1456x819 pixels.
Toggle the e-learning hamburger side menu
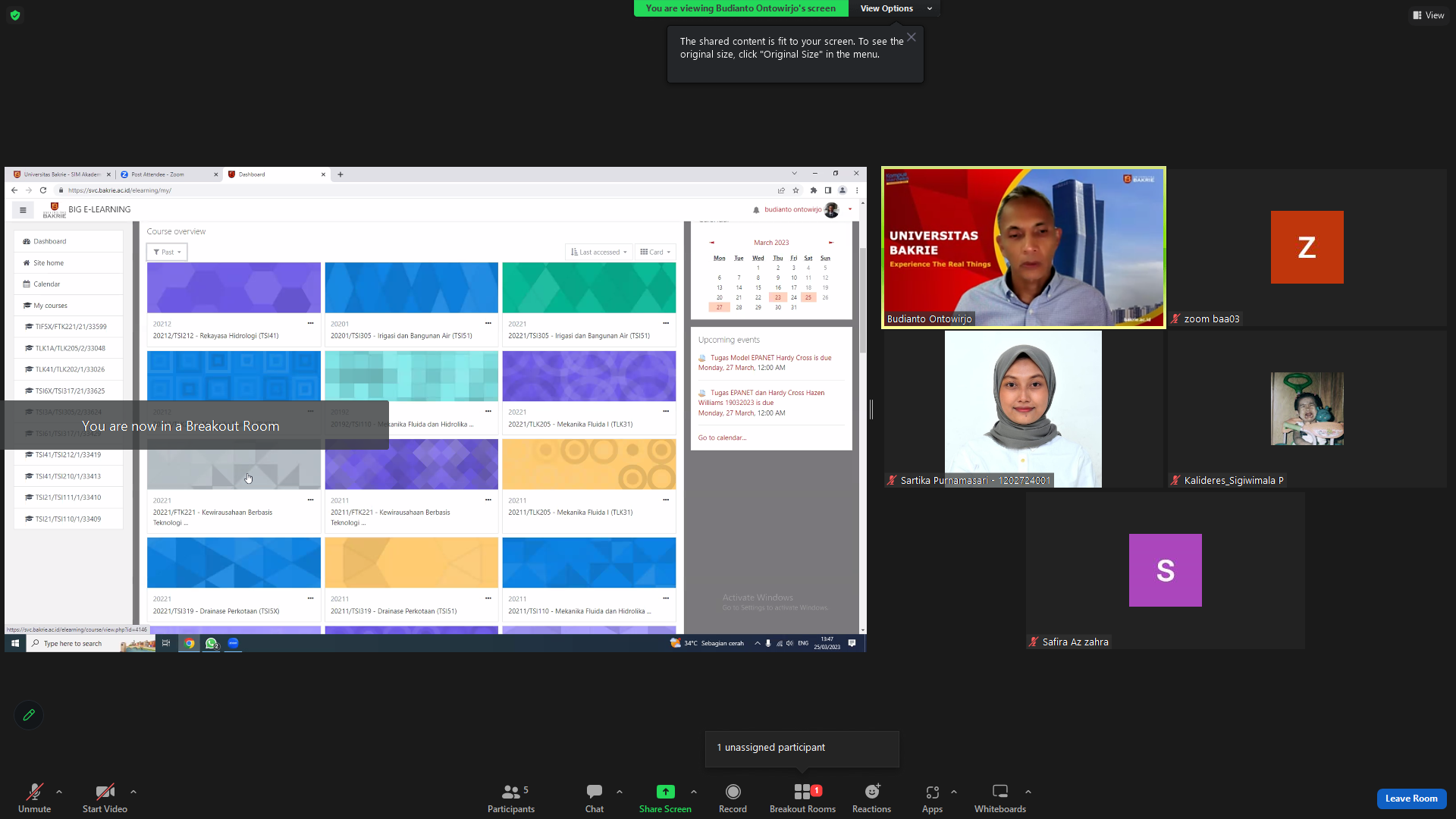pos(23,210)
